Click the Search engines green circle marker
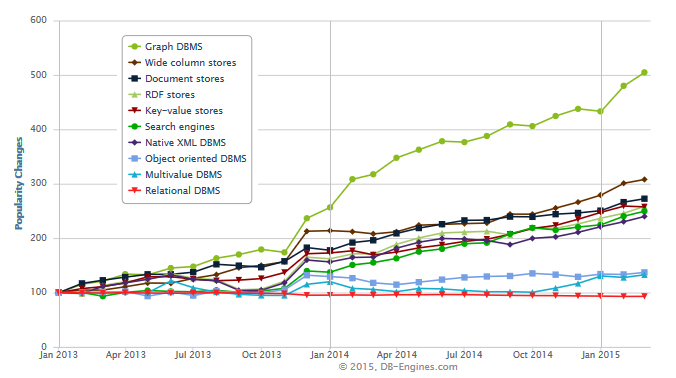Viewport: 676px width, 378px height. click(135, 126)
